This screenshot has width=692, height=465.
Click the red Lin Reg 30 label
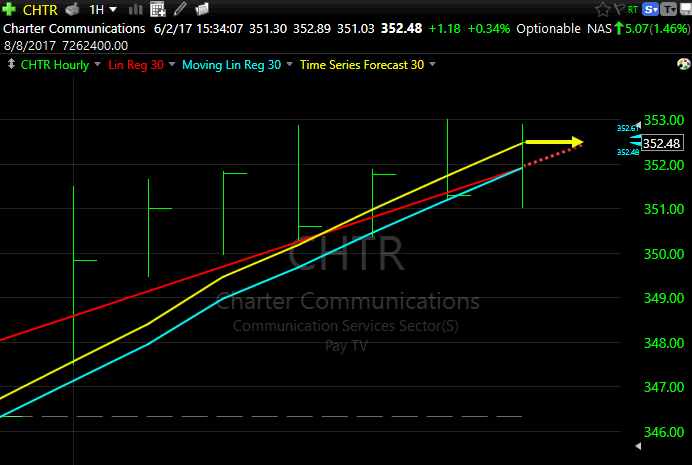[136, 65]
